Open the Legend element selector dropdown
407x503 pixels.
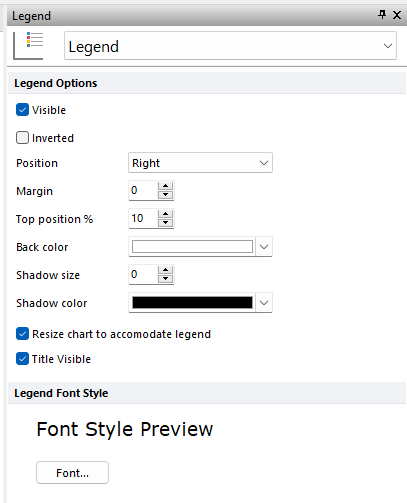coord(230,46)
